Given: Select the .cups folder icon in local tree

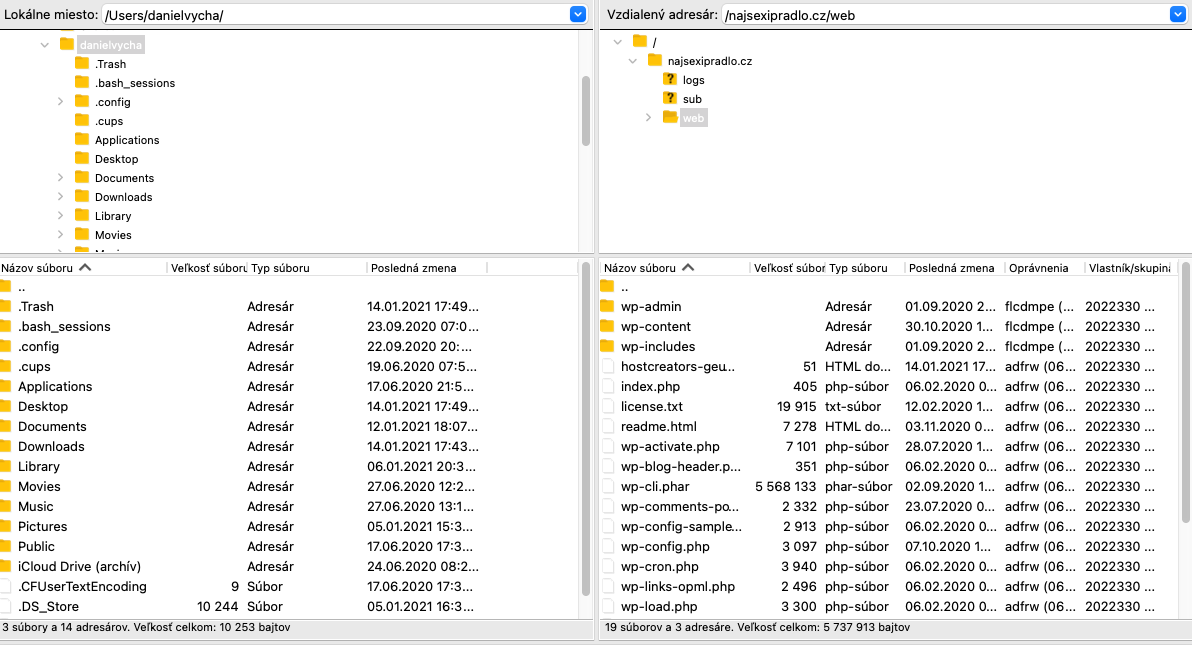Looking at the screenshot, I should 82,120.
